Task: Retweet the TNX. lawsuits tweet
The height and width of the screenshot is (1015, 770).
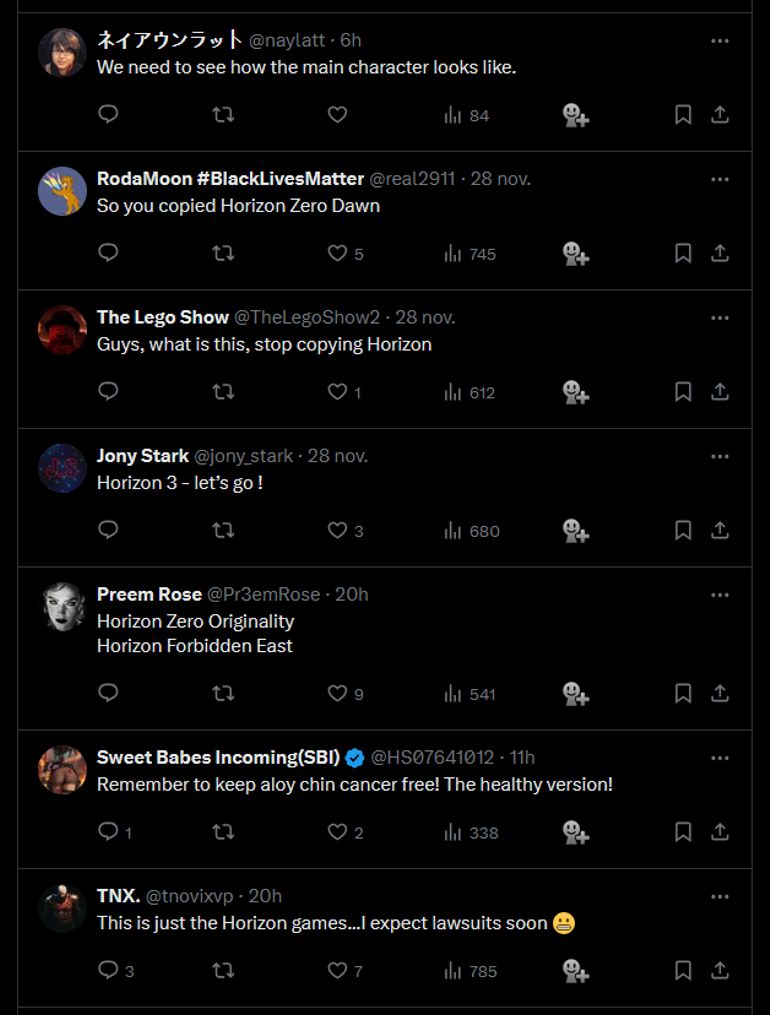Action: (x=223, y=970)
